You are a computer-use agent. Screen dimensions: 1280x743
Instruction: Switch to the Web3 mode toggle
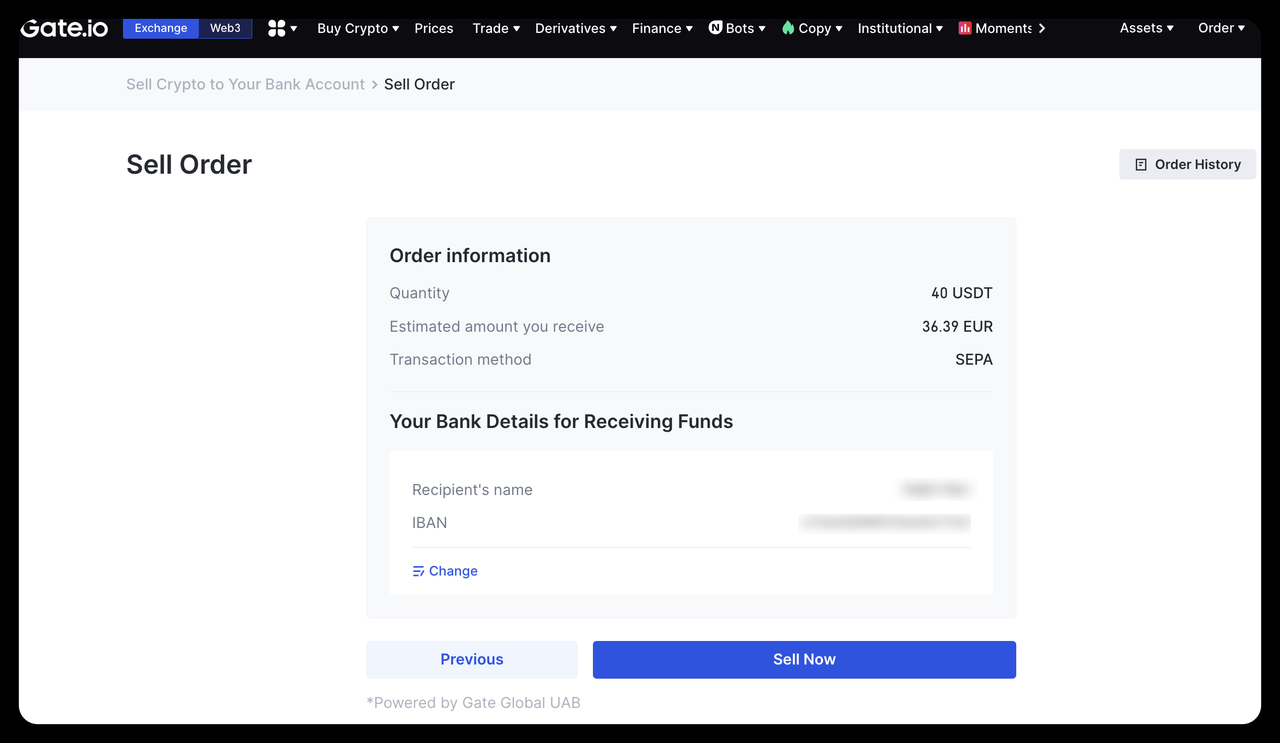click(225, 28)
